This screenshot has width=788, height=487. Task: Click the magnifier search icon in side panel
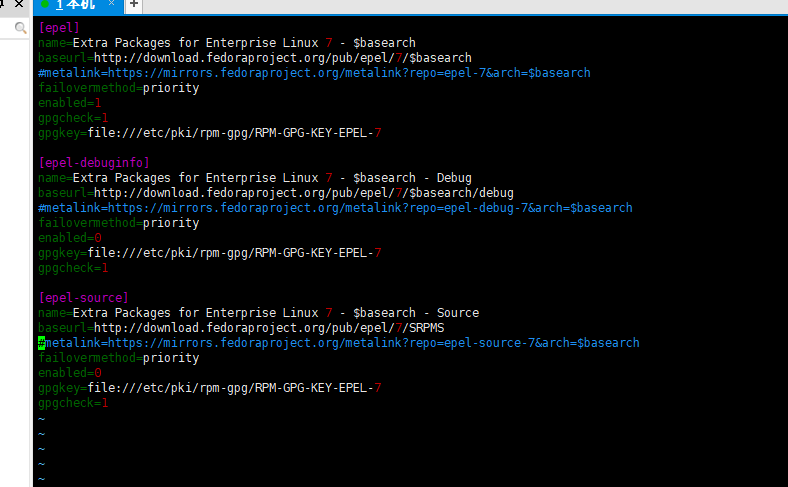point(21,28)
